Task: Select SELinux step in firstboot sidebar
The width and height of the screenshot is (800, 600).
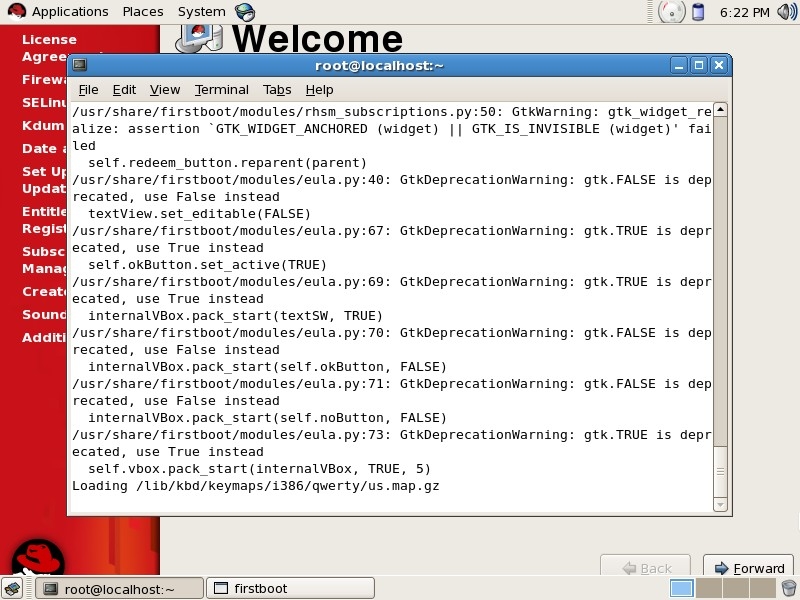Action: (44, 103)
